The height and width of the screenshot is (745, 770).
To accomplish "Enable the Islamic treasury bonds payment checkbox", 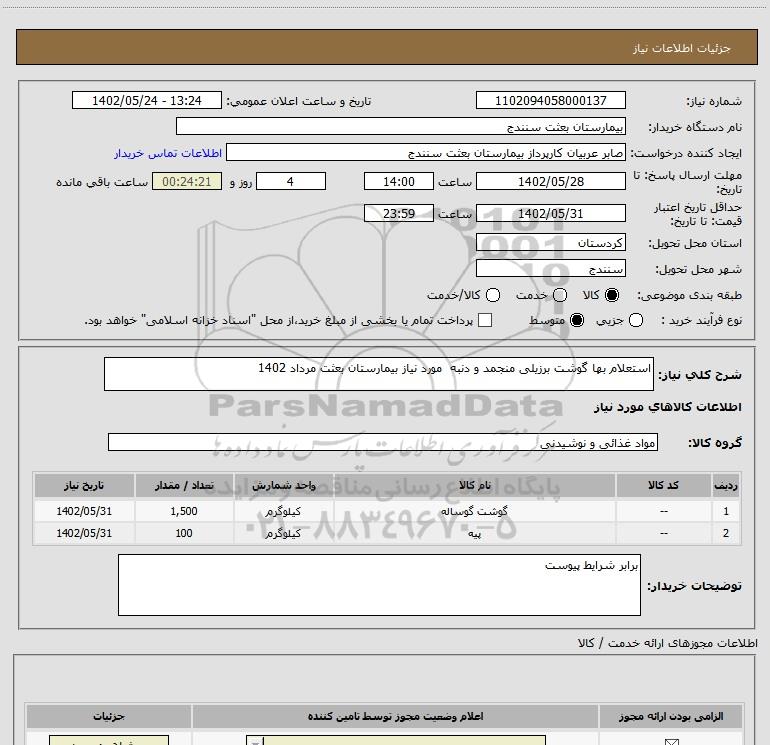I will (486, 320).
